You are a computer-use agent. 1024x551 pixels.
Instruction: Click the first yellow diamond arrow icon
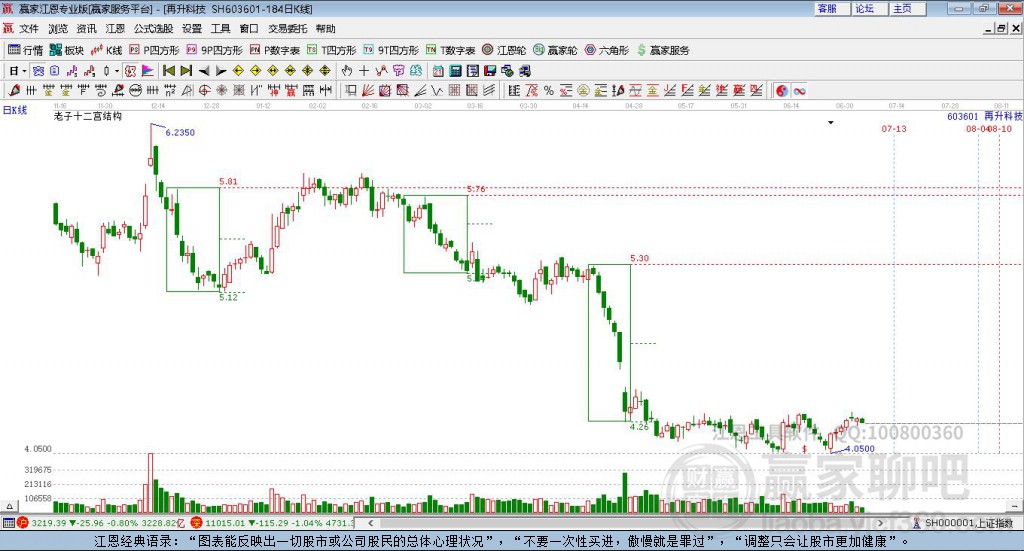pos(238,71)
